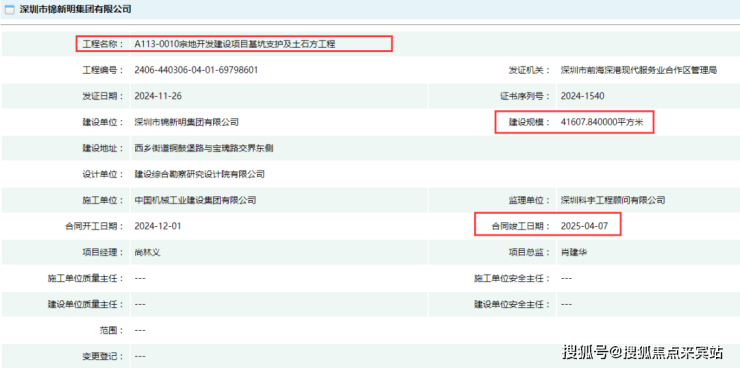The image size is (740, 368).
Task: Click the 施工单位安全主任 label
Action: tap(512, 278)
